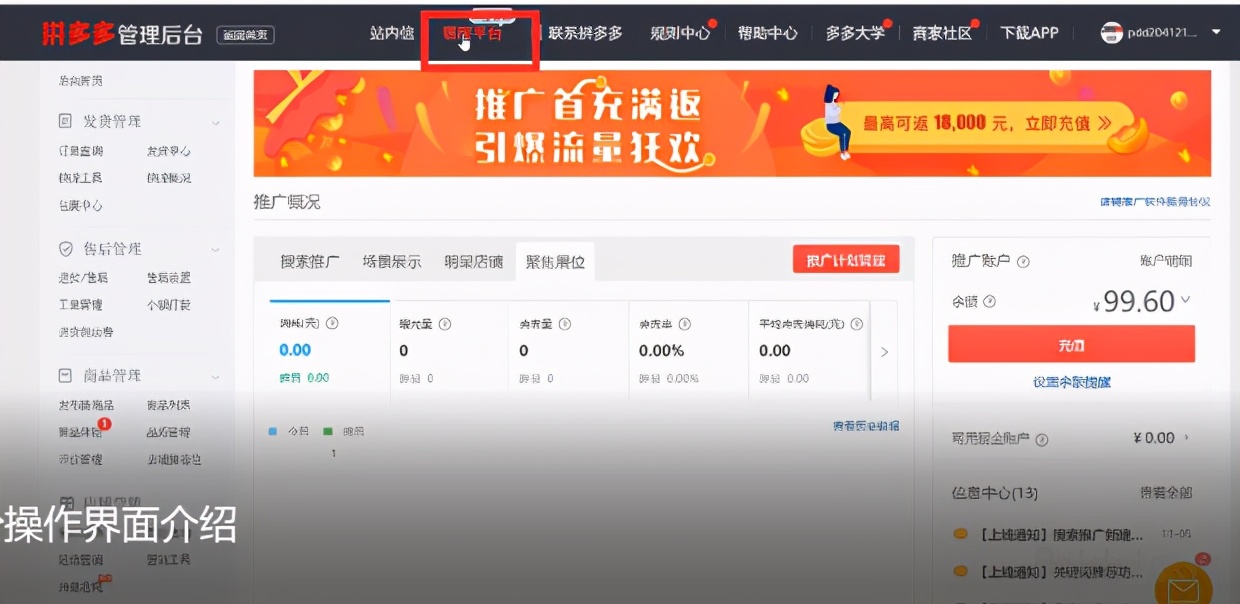
Task: Click the info icon beside 点击率 metric
Action: (x=684, y=323)
